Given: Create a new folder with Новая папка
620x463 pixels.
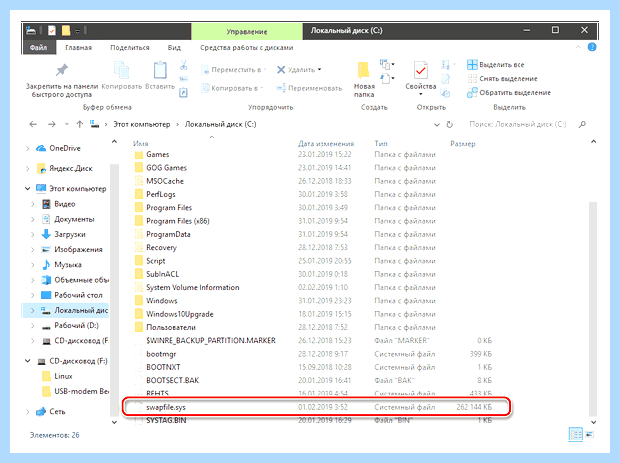Looking at the screenshot, I should tap(364, 79).
